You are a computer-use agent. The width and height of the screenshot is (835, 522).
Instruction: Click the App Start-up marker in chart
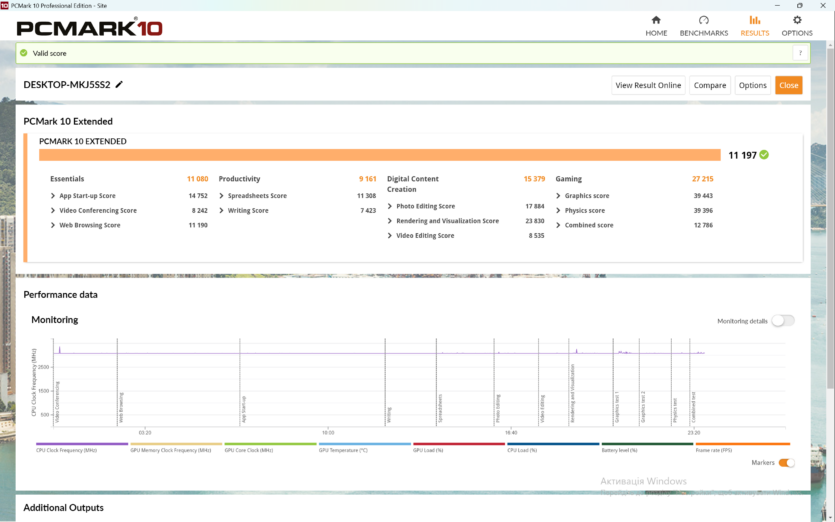pos(244,409)
